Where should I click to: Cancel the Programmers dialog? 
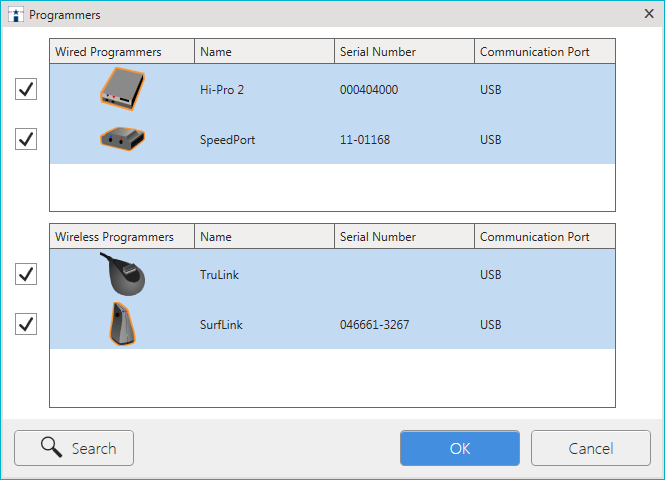tap(591, 448)
